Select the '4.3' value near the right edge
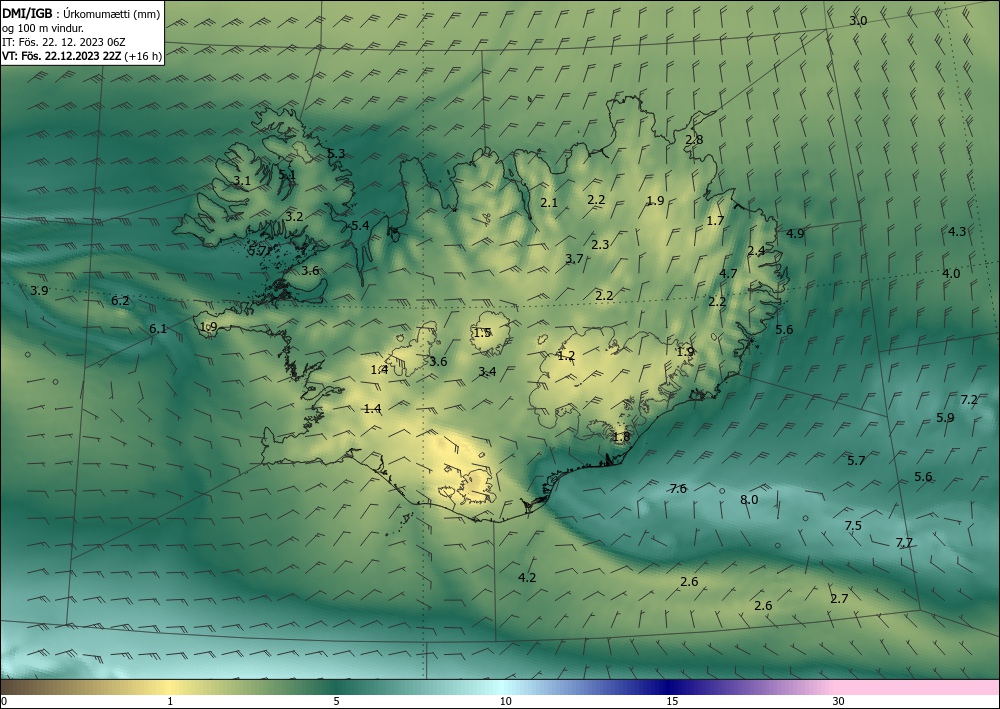The image size is (1000, 709). (957, 231)
